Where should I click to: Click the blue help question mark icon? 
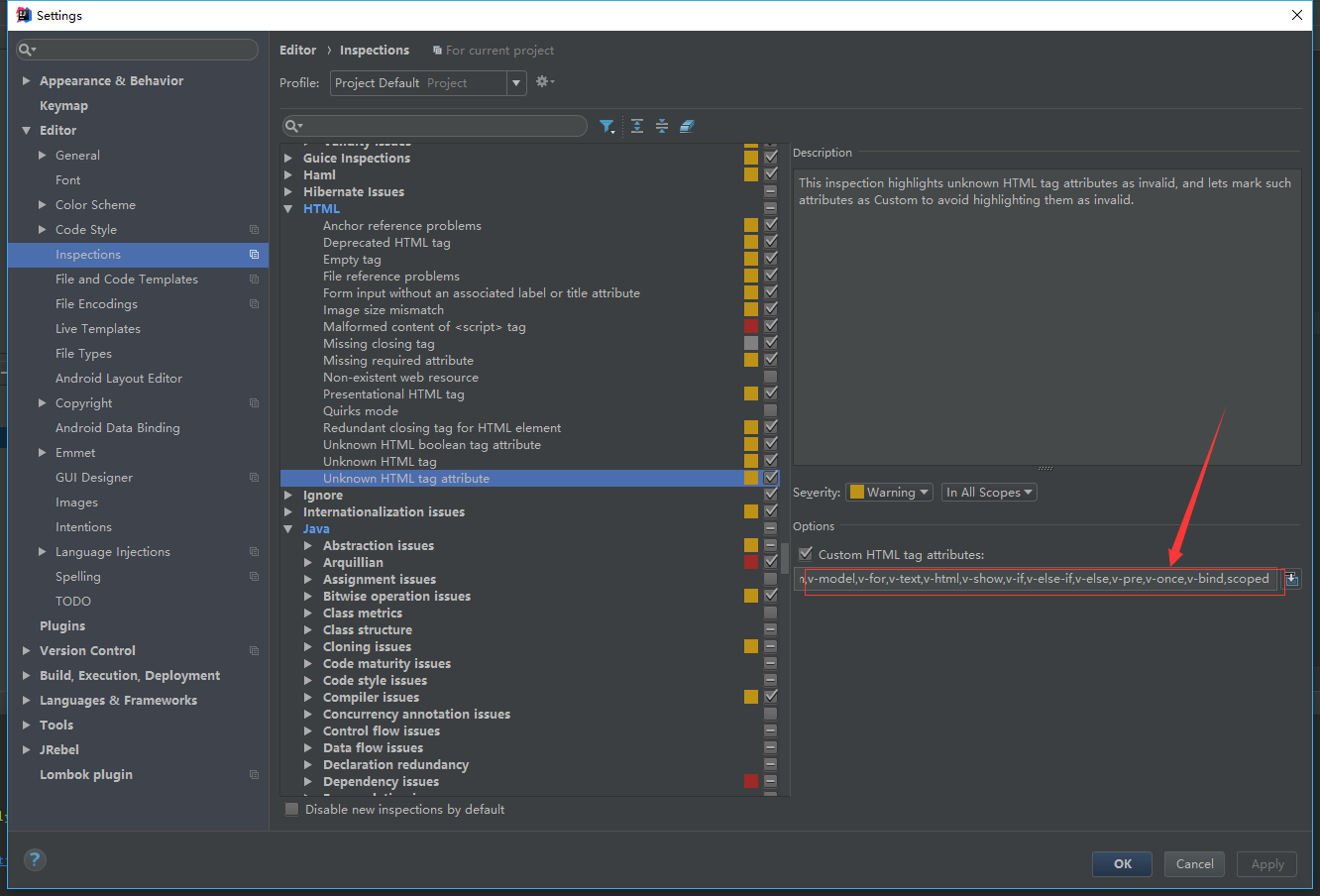(x=35, y=859)
